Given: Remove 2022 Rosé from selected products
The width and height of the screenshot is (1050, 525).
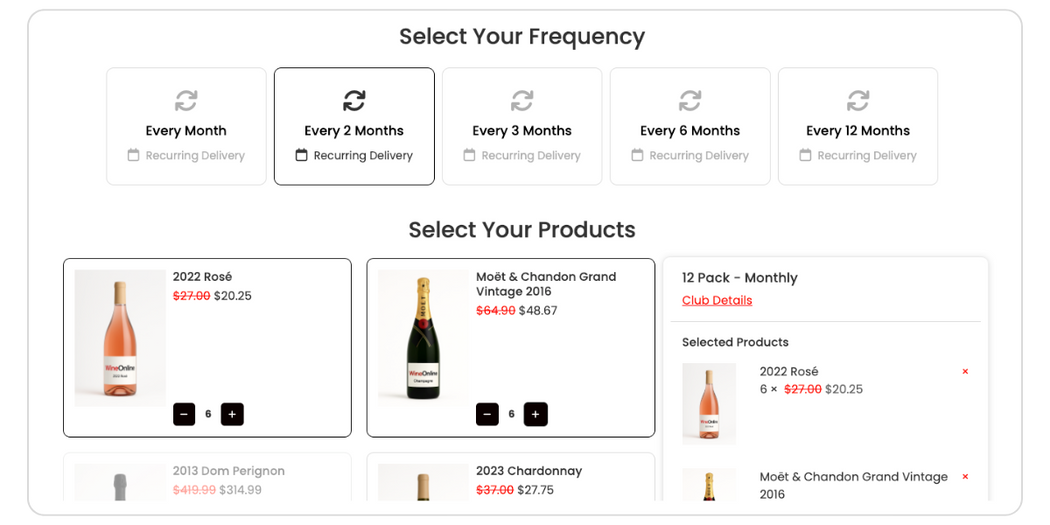Looking at the screenshot, I should 965,372.
